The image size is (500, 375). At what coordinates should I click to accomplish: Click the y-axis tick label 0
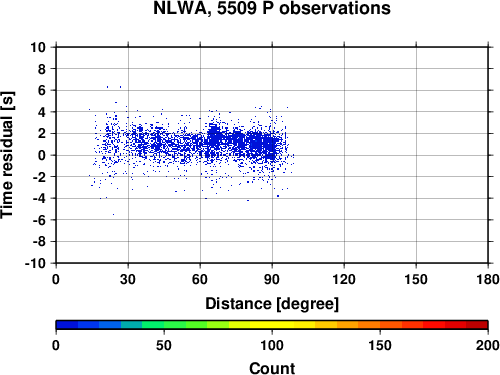click(x=42, y=155)
